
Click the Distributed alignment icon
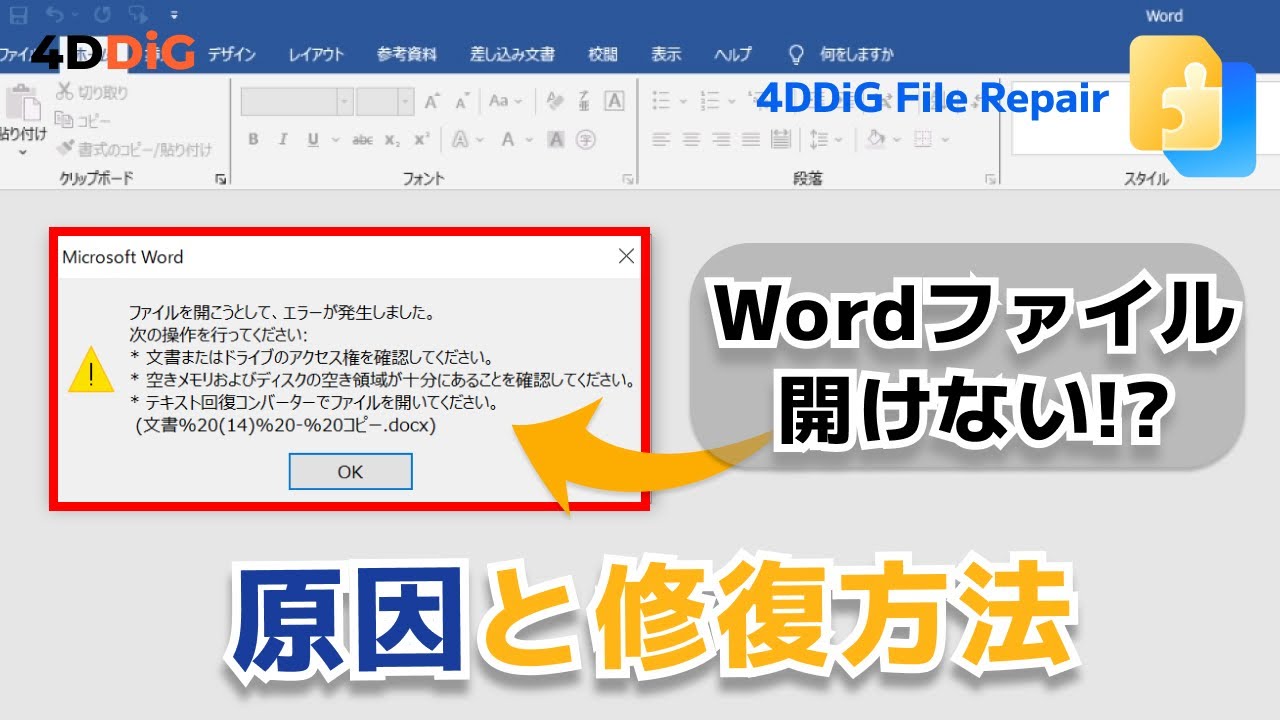(781, 140)
